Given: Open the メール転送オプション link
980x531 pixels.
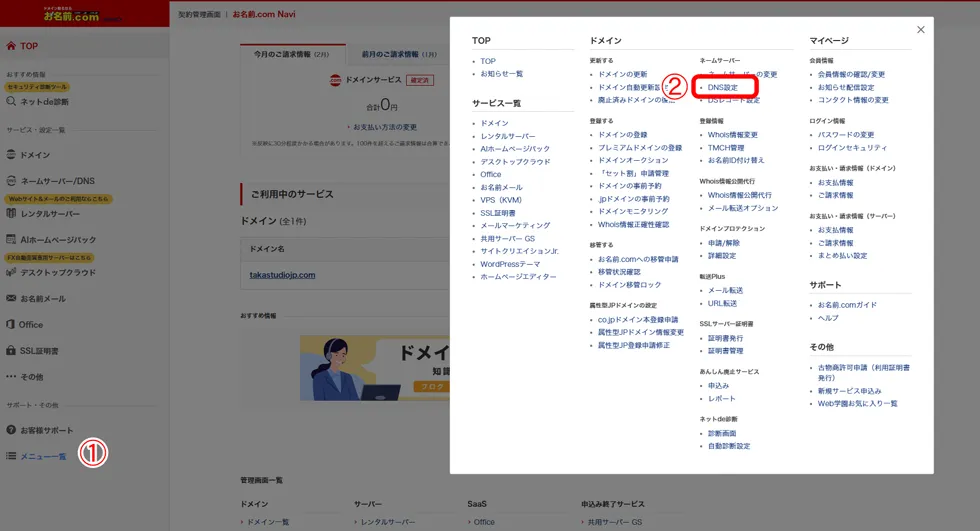Looking at the screenshot, I should (x=742, y=209).
